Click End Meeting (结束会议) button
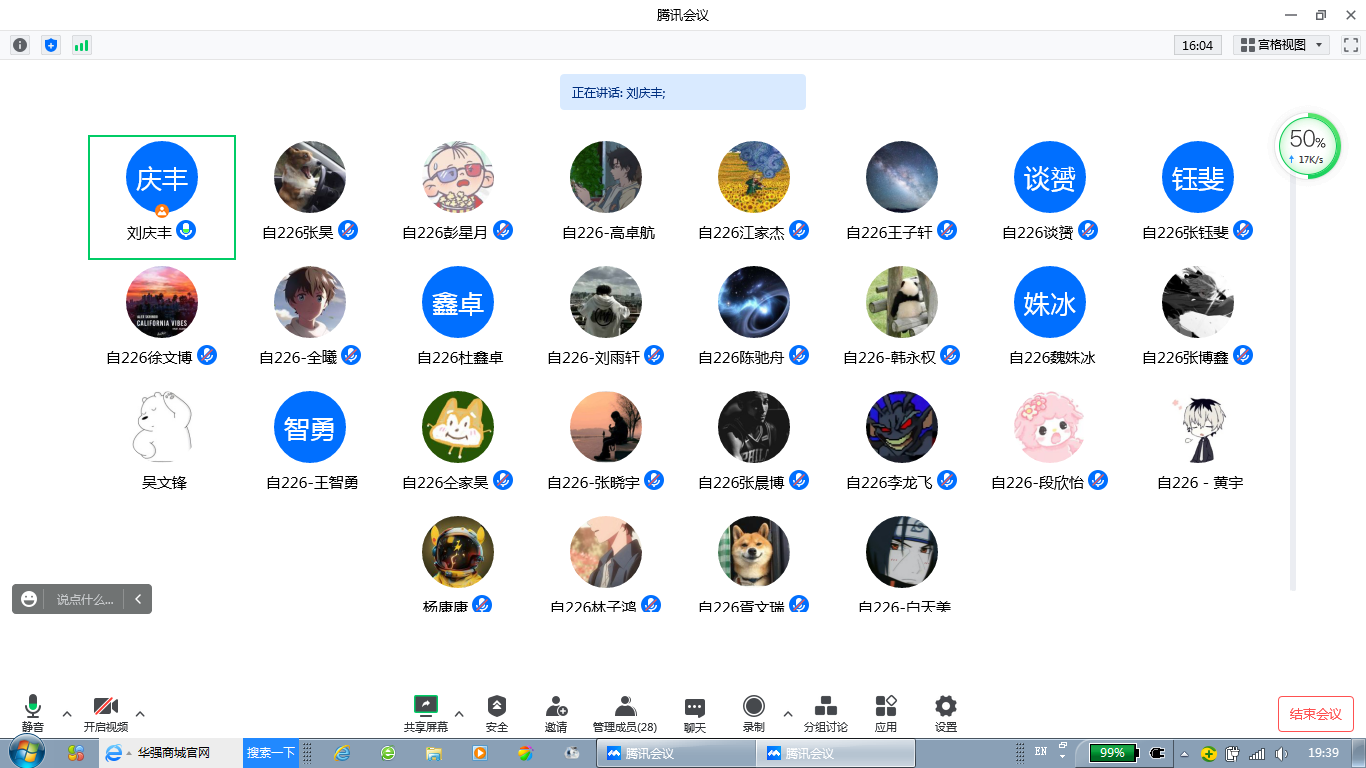 click(1315, 714)
